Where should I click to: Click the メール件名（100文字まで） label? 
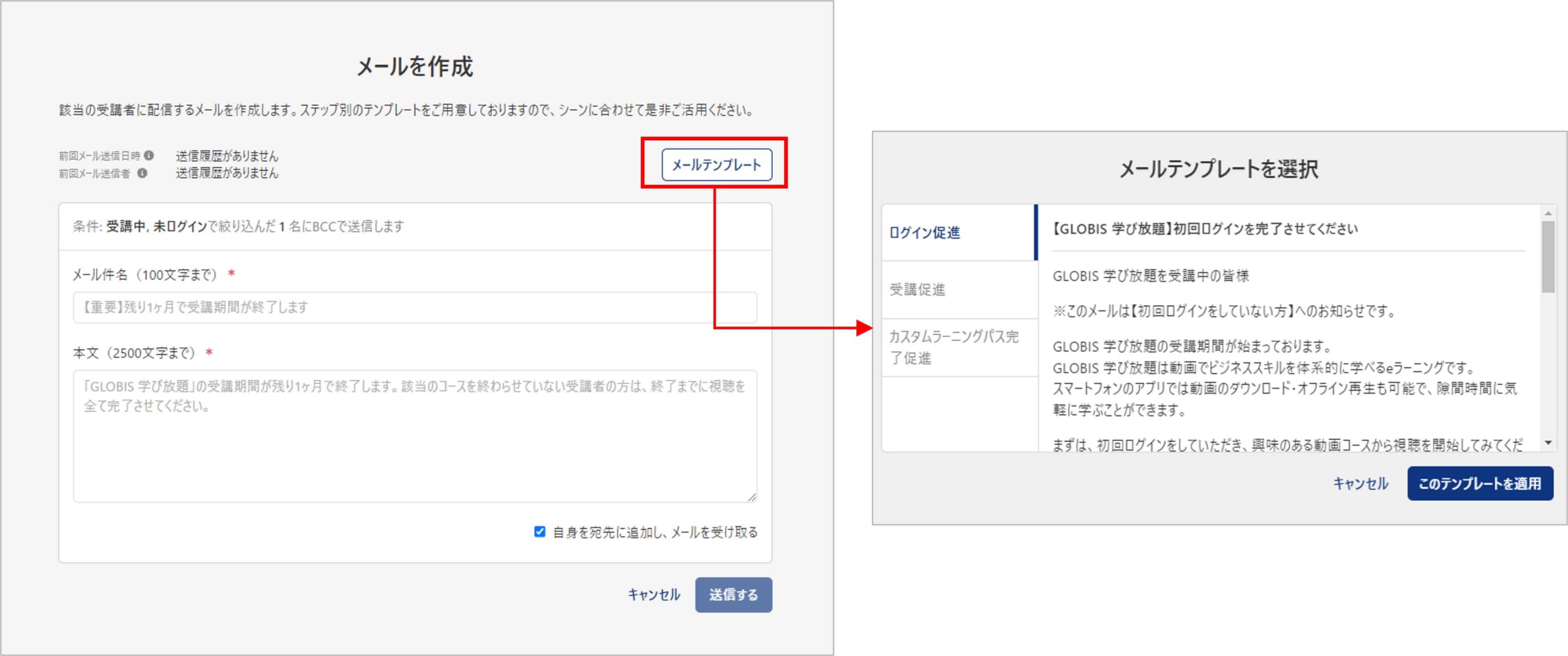(145, 275)
